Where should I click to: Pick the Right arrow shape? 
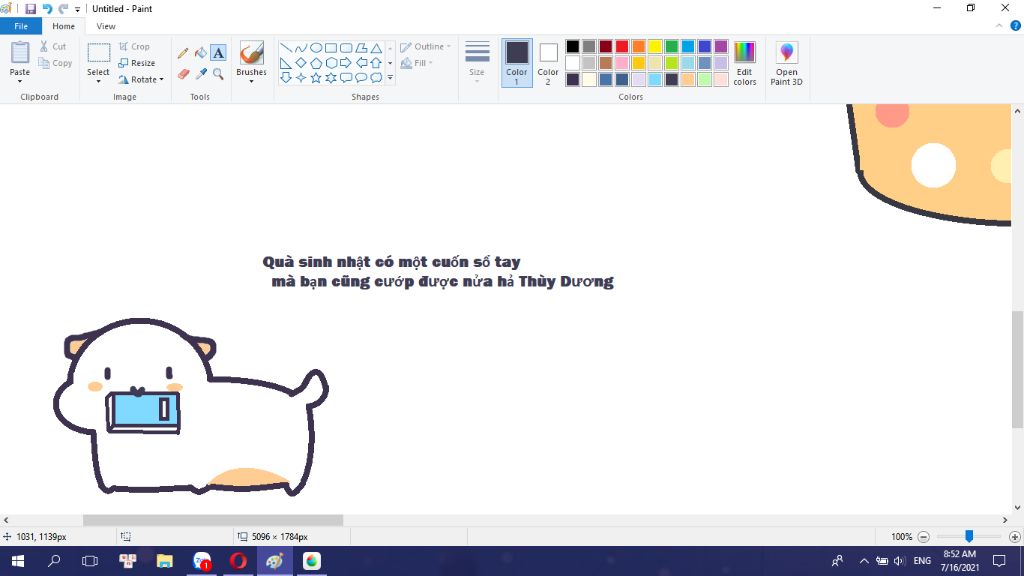346,63
